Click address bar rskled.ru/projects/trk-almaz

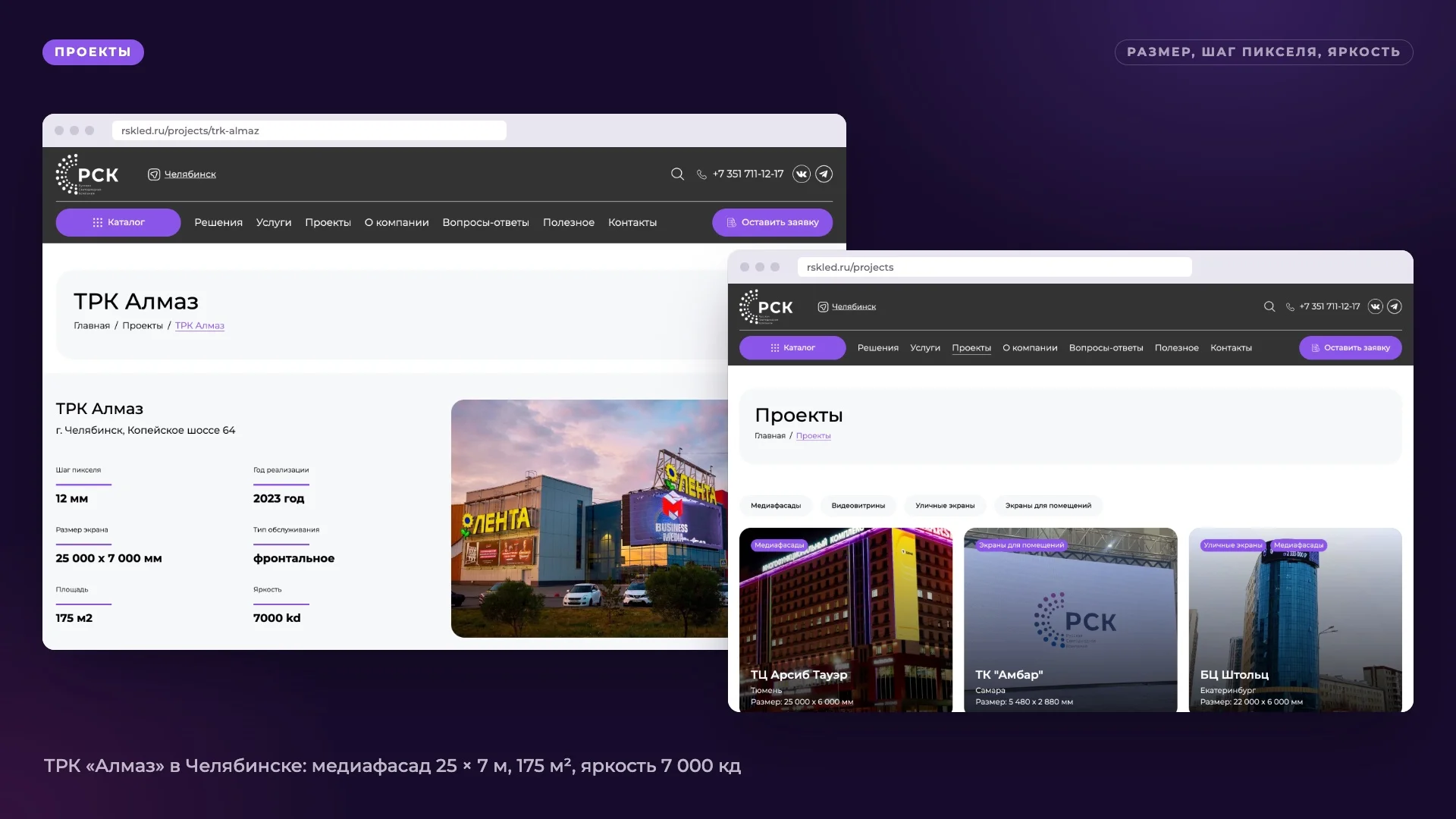[x=309, y=130]
